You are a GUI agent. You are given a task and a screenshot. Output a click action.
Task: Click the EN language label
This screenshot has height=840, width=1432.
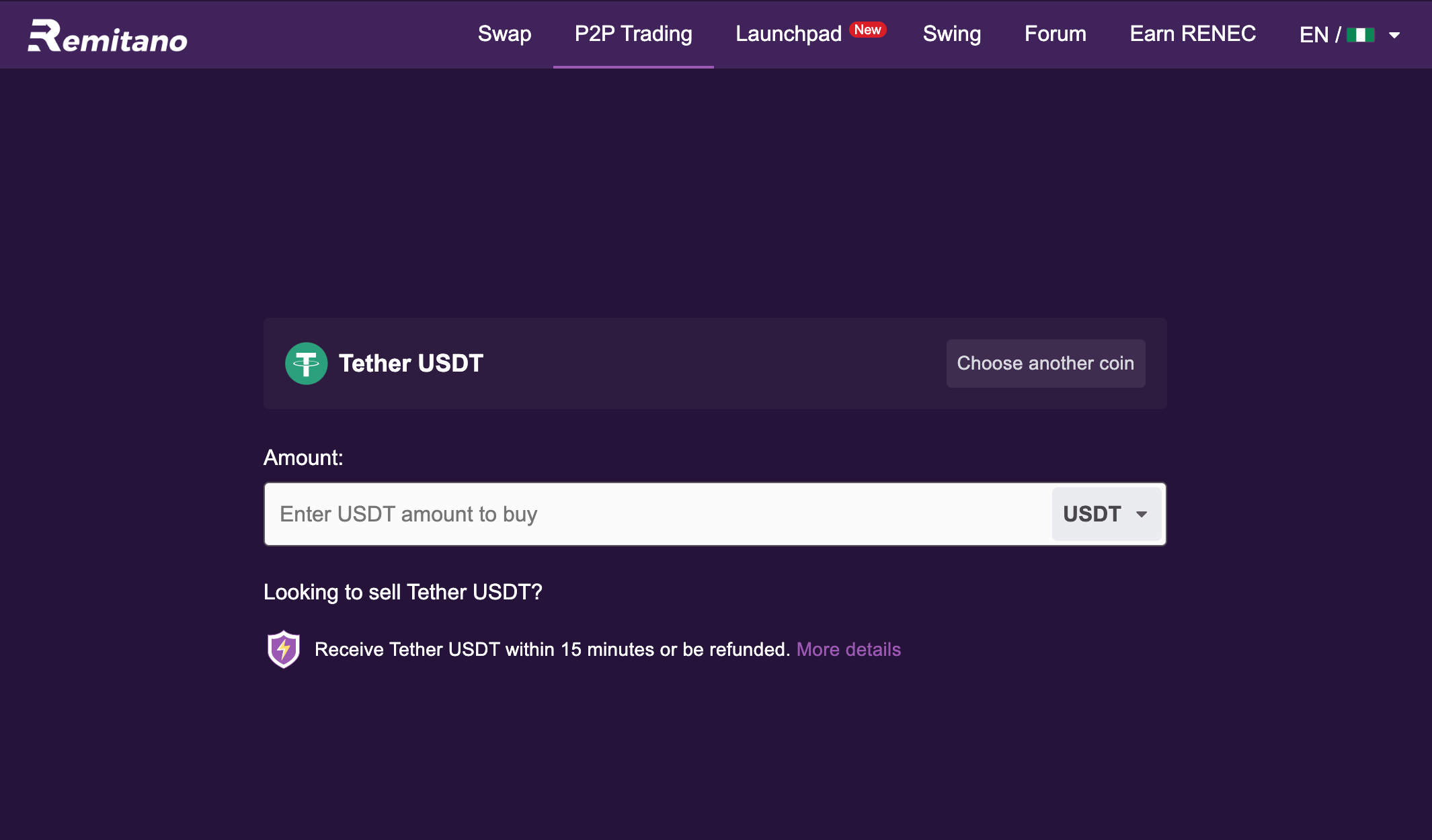pos(1314,35)
